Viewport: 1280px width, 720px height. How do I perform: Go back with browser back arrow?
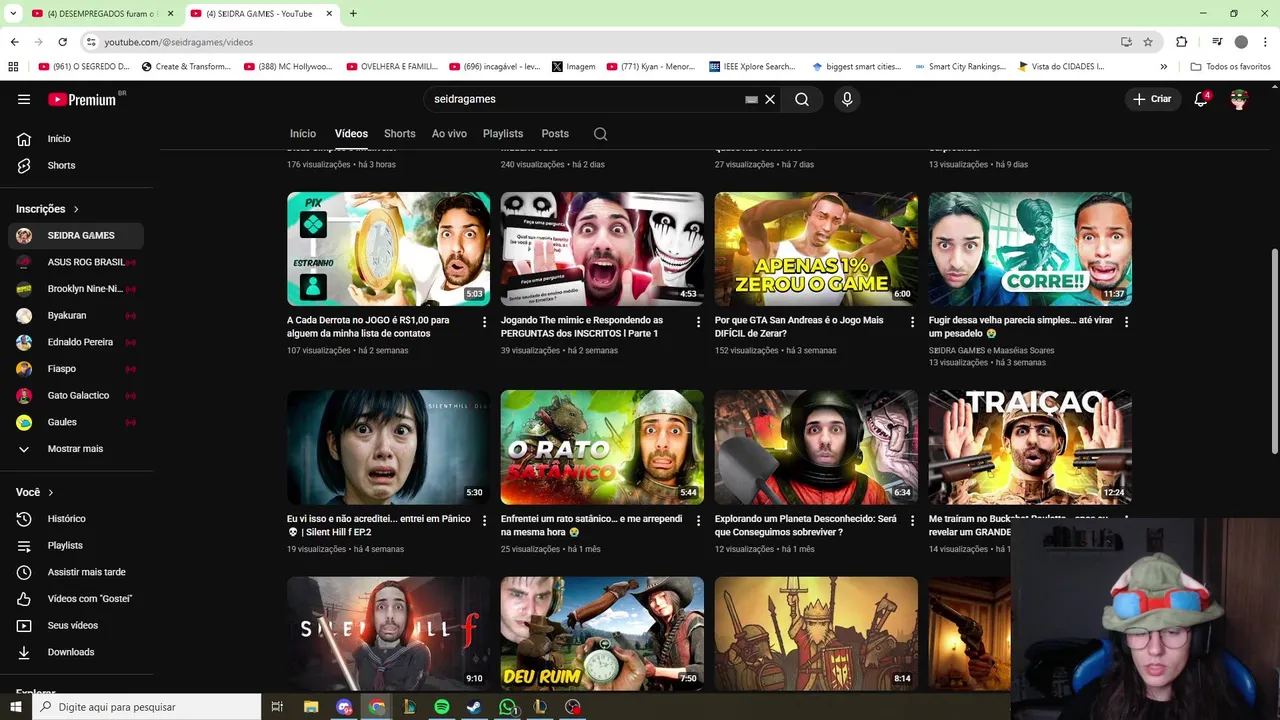[14, 42]
